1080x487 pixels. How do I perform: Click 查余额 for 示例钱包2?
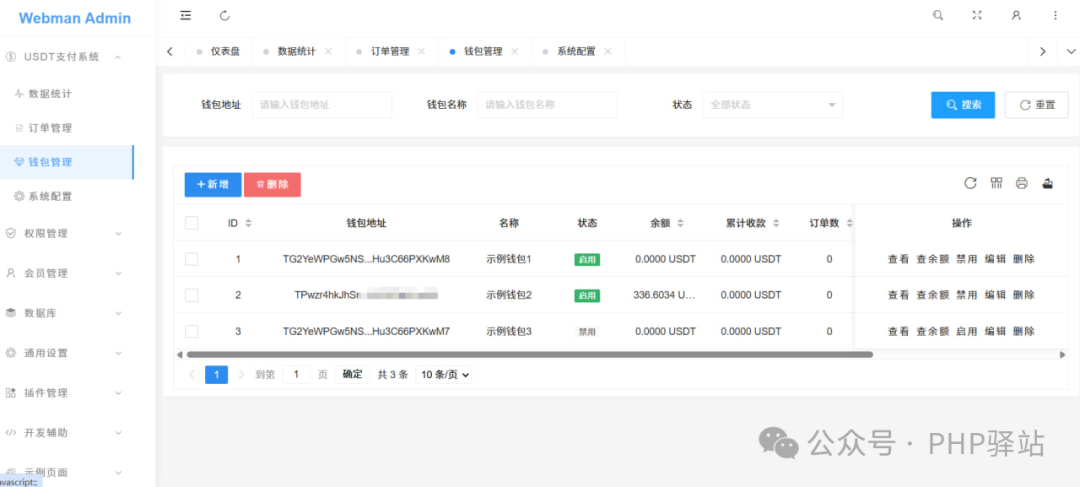[x=933, y=295]
